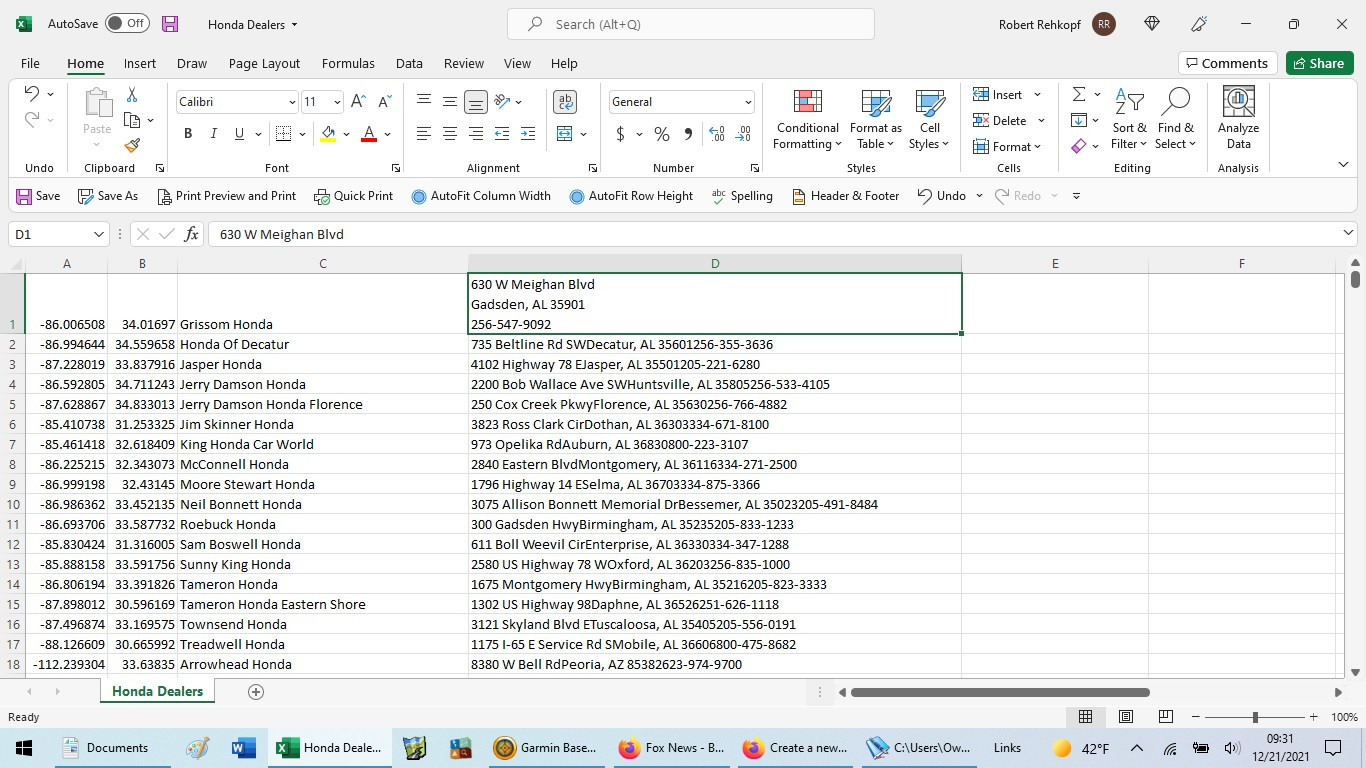1366x768 pixels.
Task: Click the Spelling button
Action: [x=742, y=196]
